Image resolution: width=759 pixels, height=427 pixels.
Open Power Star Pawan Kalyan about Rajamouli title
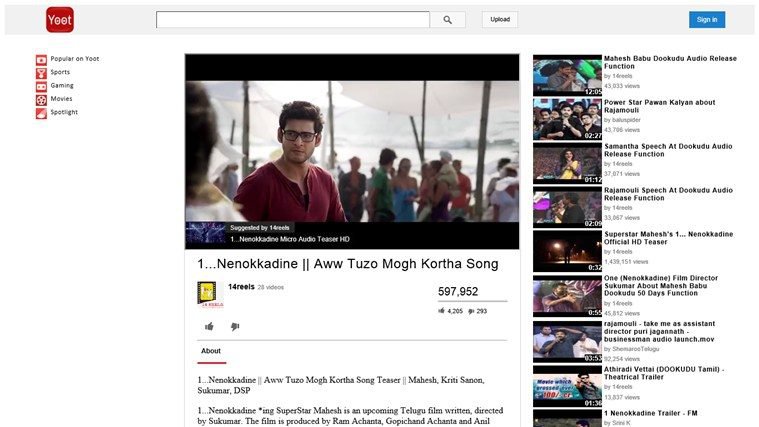pos(659,107)
